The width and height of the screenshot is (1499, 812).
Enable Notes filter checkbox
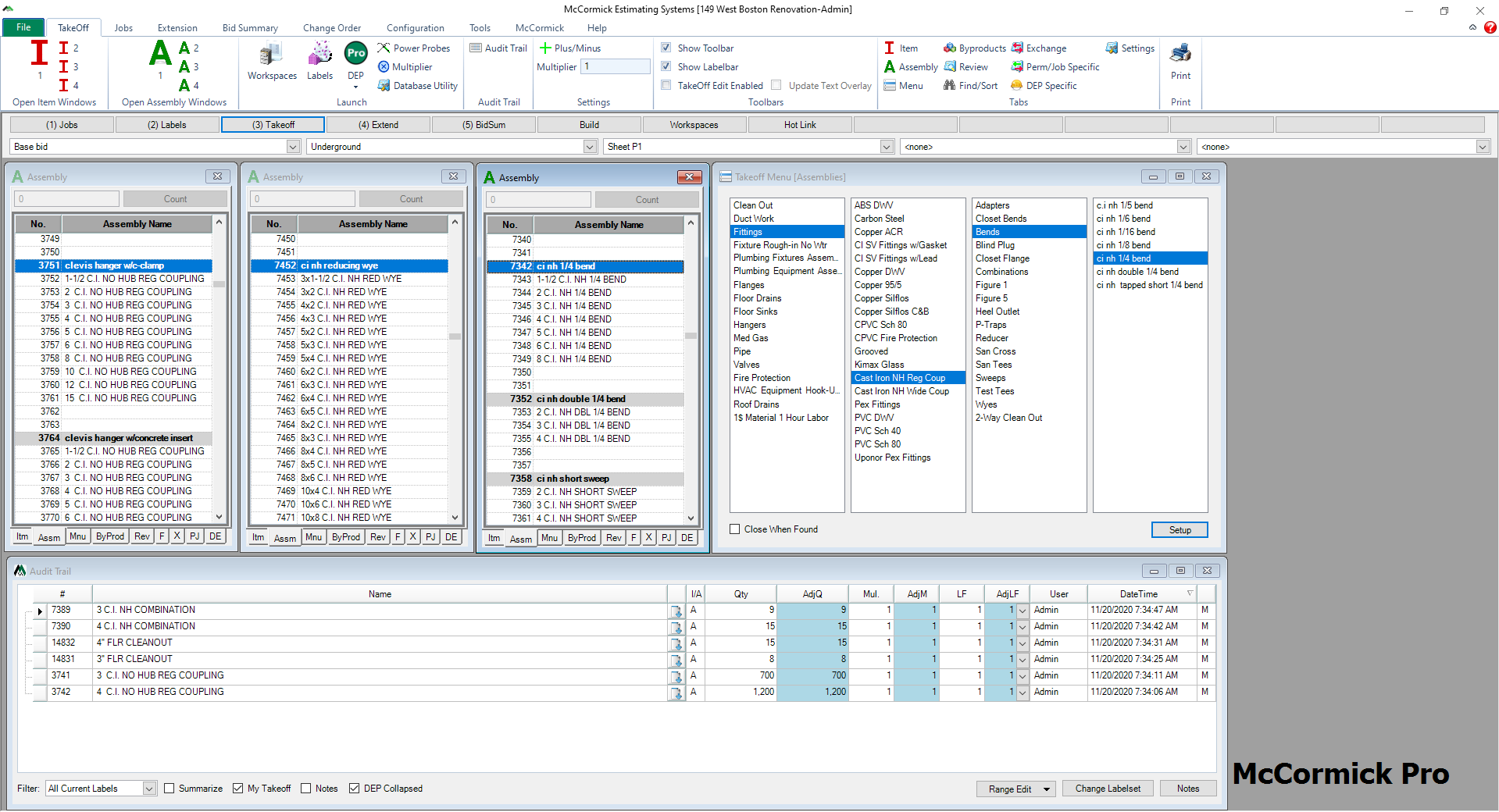pos(306,789)
